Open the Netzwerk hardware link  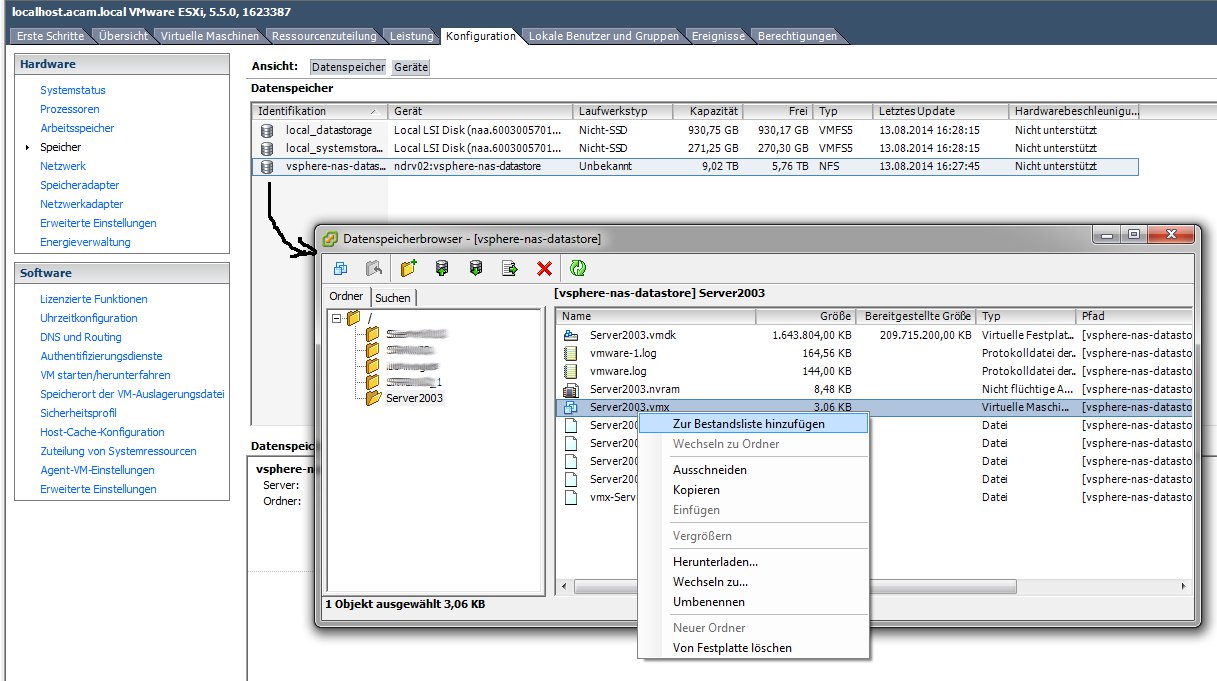point(63,166)
